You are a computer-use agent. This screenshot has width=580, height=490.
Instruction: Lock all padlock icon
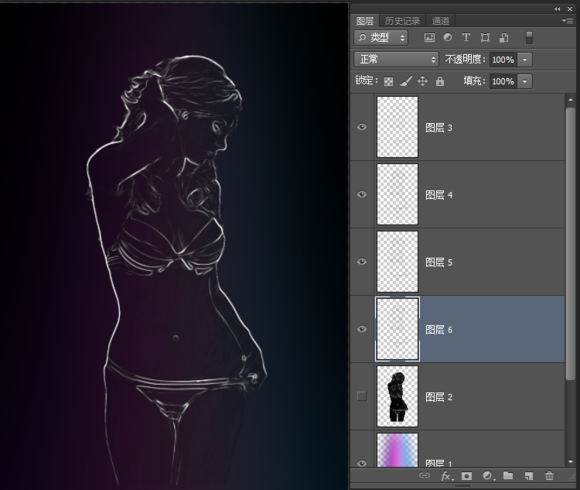tap(439, 81)
